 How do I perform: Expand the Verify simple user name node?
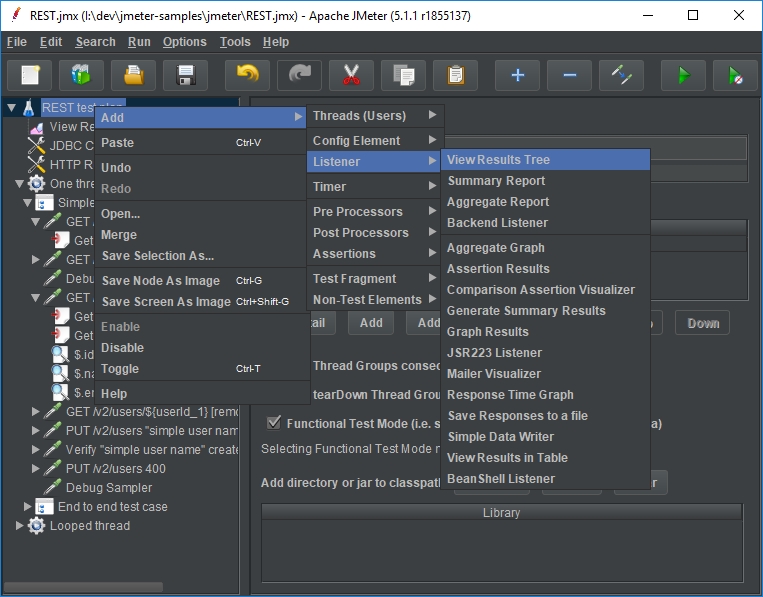pyautogui.click(x=35, y=450)
